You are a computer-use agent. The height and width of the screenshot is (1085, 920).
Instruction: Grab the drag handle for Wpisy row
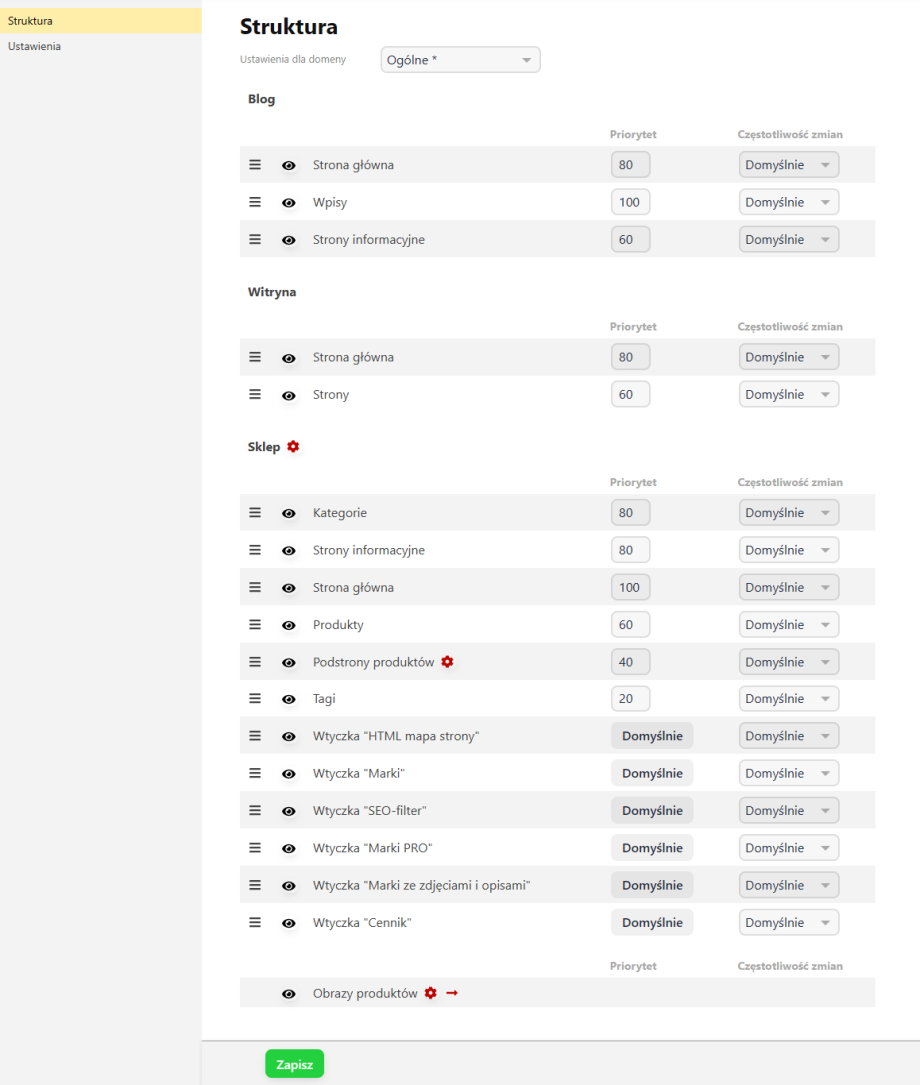pyautogui.click(x=255, y=202)
